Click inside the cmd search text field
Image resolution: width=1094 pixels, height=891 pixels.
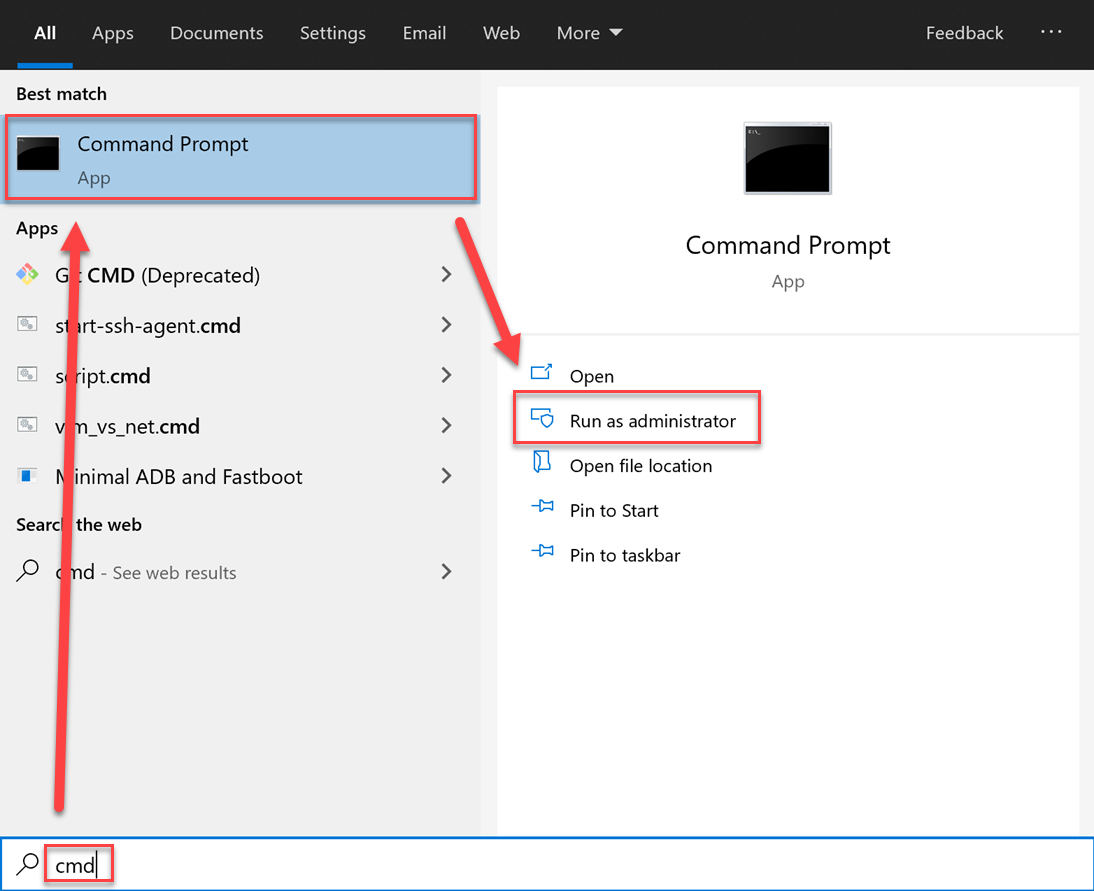(x=500, y=864)
